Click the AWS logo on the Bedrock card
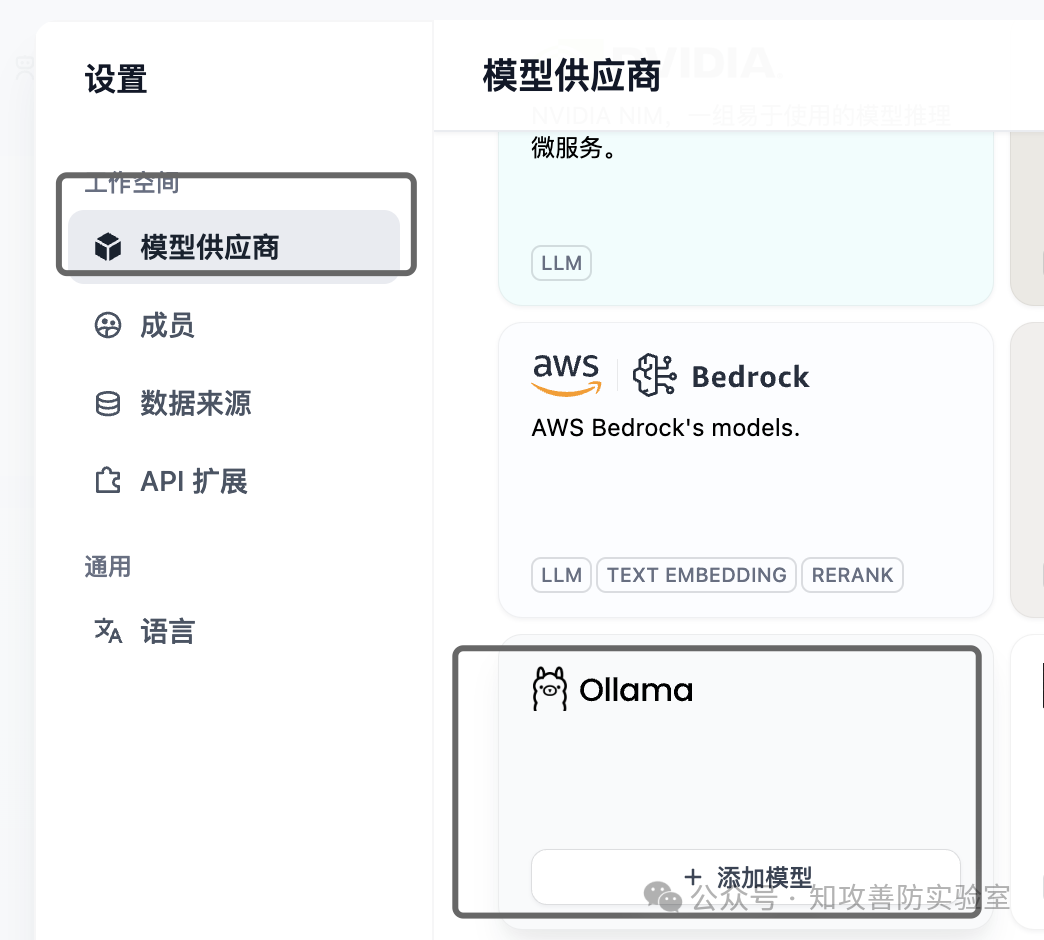Screen dimensions: 1044x940 click(566, 373)
